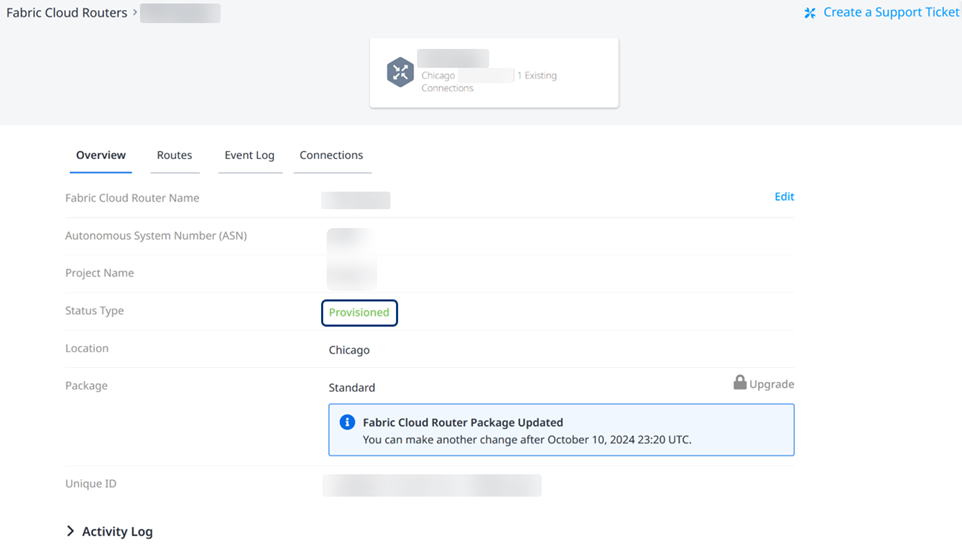Click the Standard package value
This screenshot has height=554, width=962.
point(352,387)
